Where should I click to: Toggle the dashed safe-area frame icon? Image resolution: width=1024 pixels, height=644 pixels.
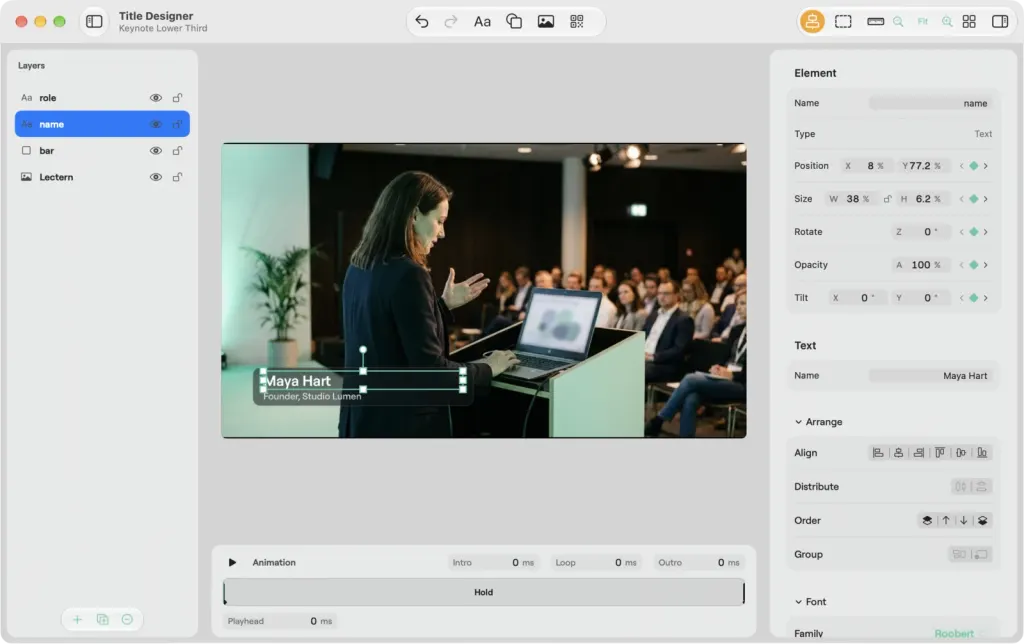tap(843, 22)
